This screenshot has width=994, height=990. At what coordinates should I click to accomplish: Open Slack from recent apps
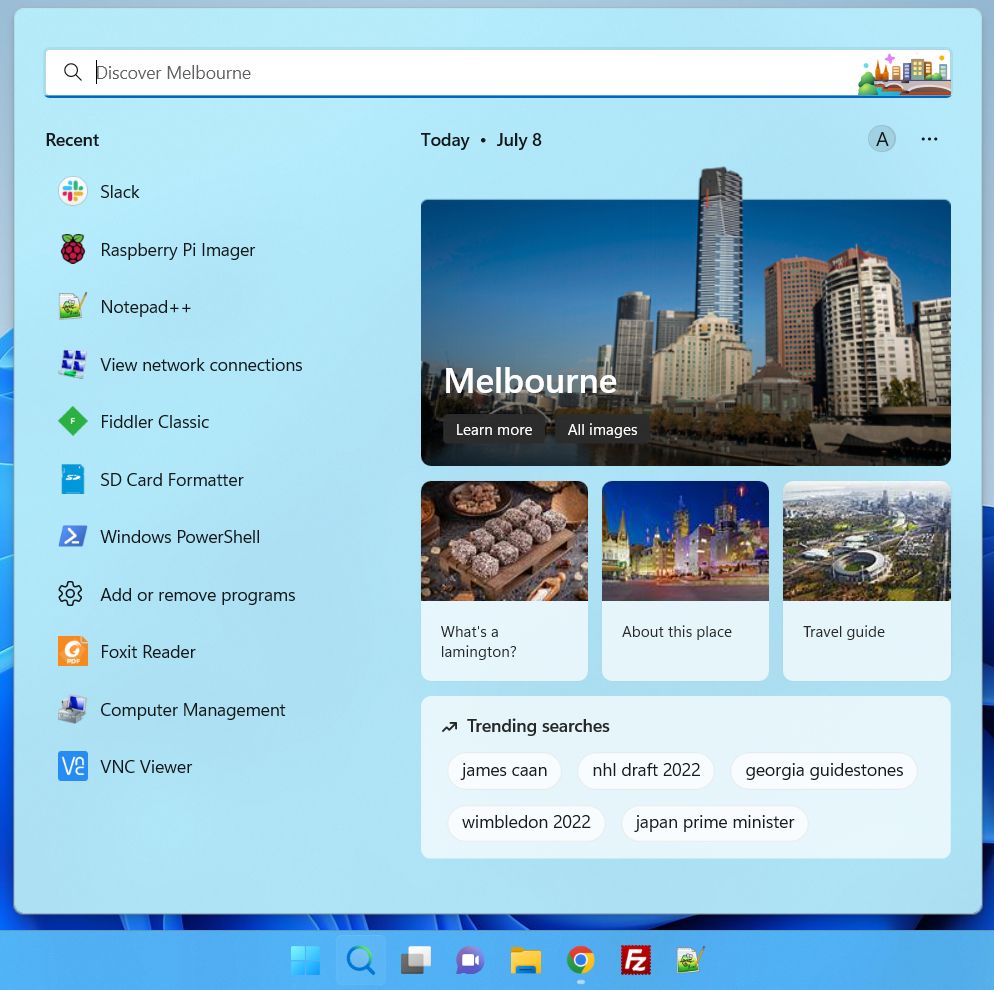[x=120, y=191]
